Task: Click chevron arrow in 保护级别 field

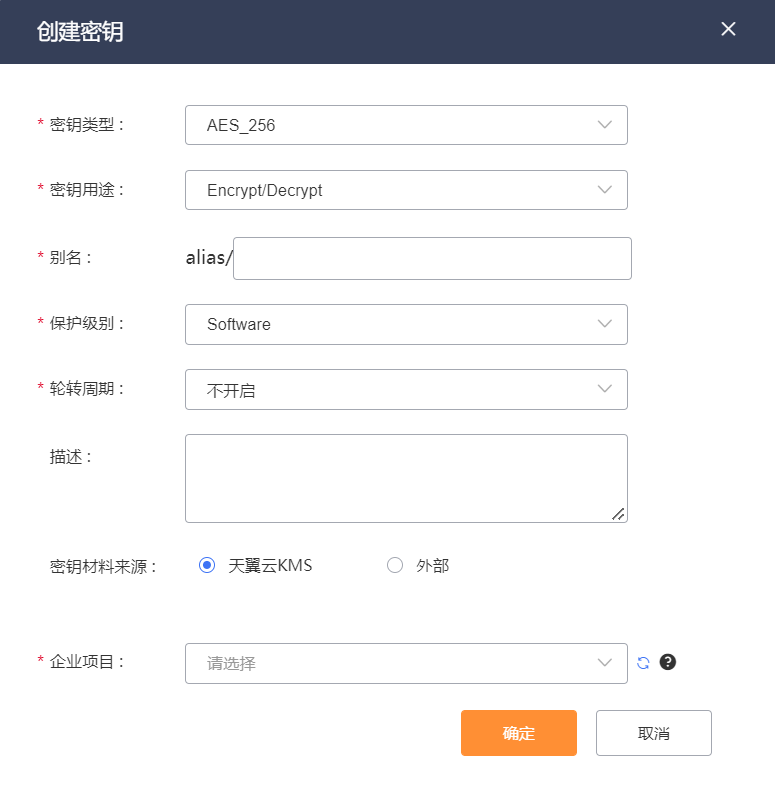Action: click(x=604, y=324)
